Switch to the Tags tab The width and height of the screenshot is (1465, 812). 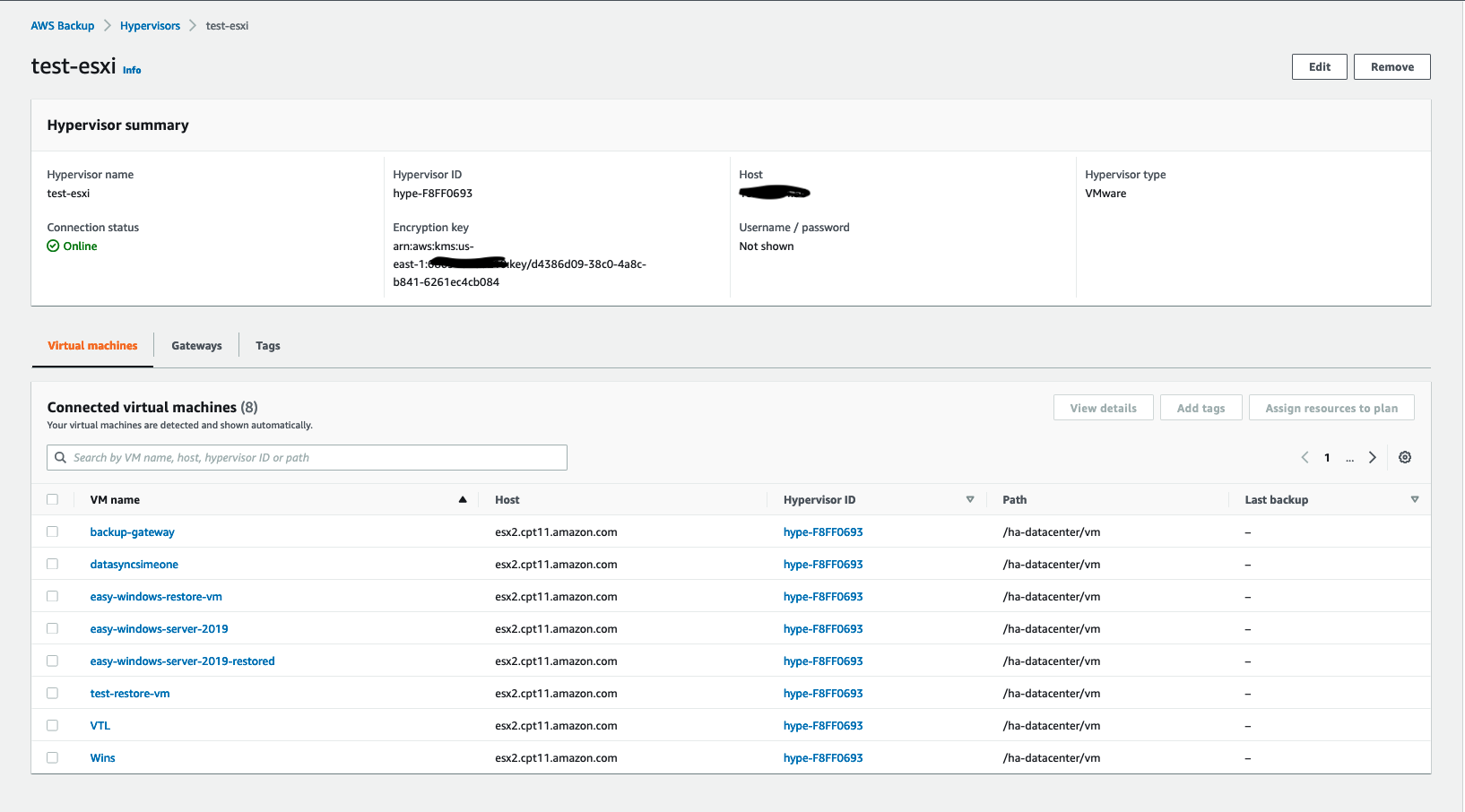point(267,345)
